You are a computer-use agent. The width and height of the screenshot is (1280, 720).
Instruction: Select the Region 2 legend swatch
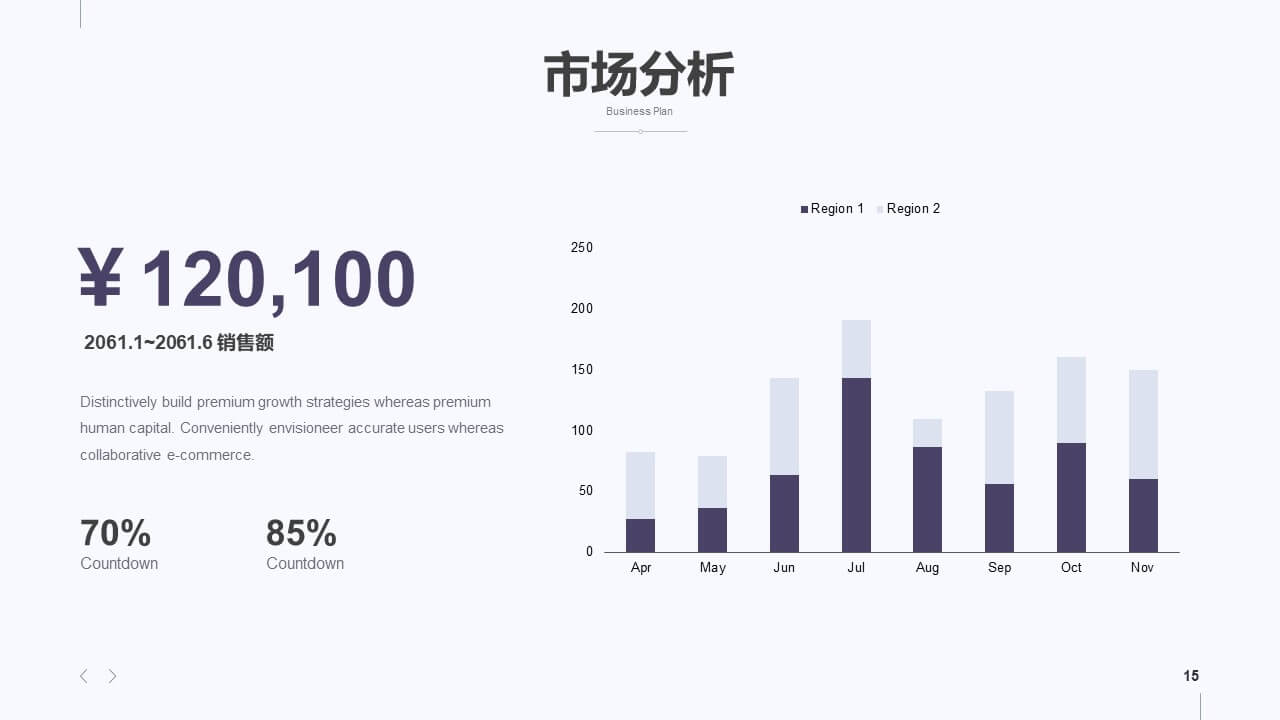pyautogui.click(x=880, y=209)
